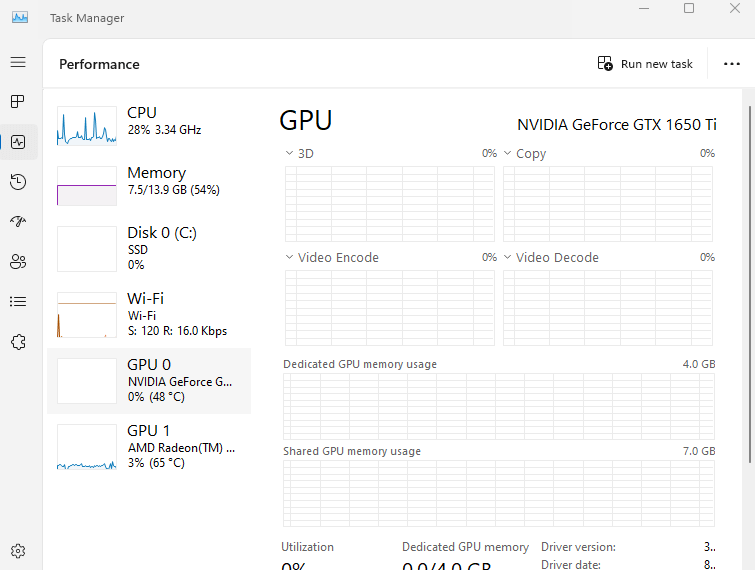Open the 3D engine dropdown chevron
The width and height of the screenshot is (755, 570).
289,153
